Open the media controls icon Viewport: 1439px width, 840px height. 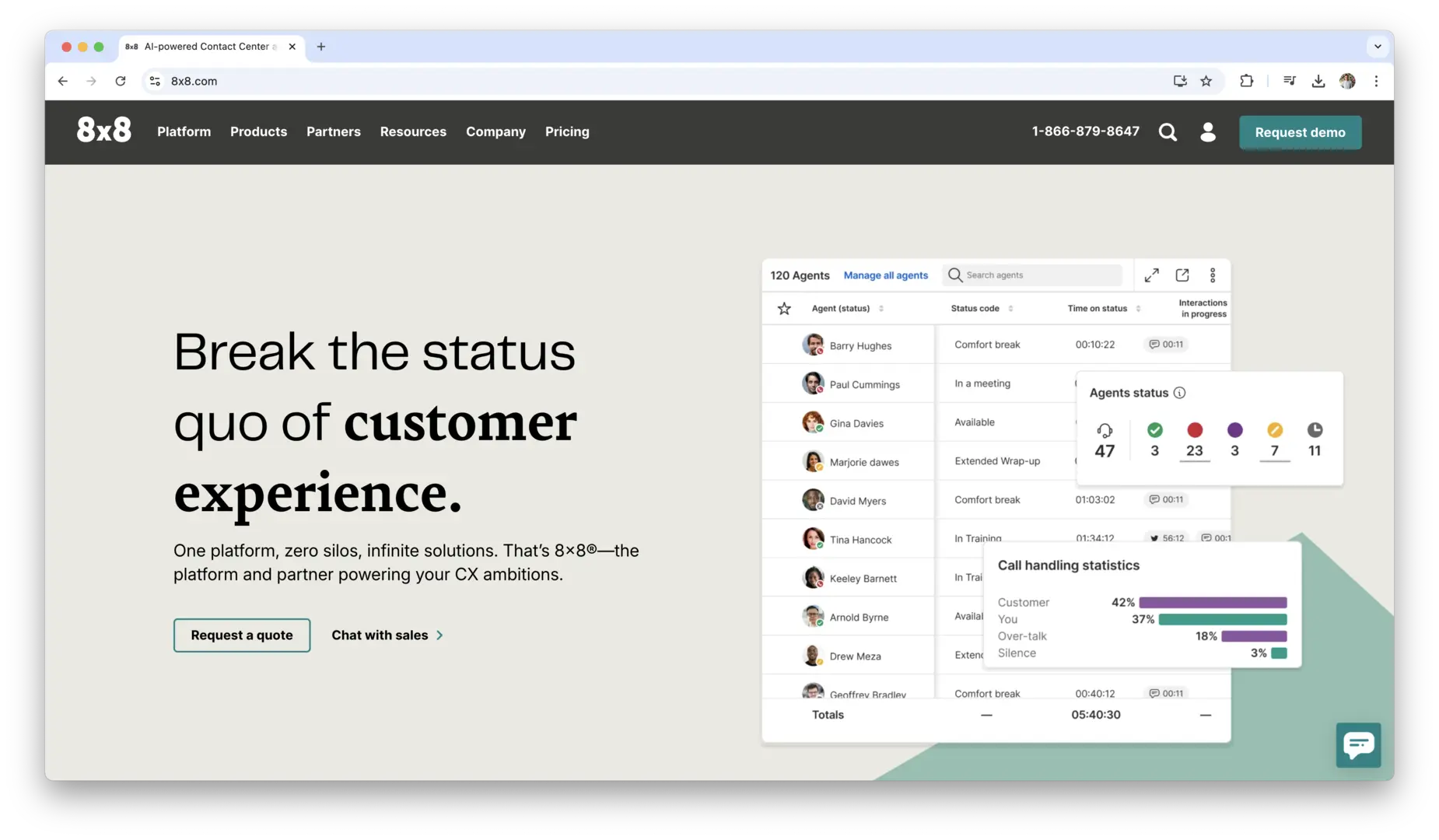[1290, 81]
